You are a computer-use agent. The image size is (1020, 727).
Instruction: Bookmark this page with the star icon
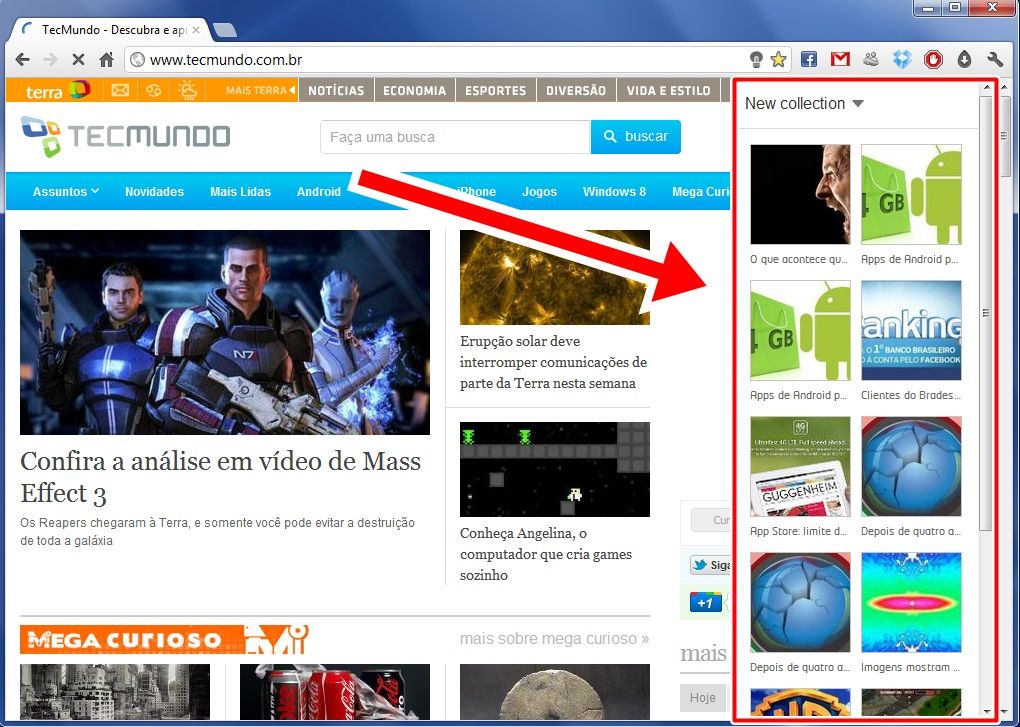click(778, 60)
